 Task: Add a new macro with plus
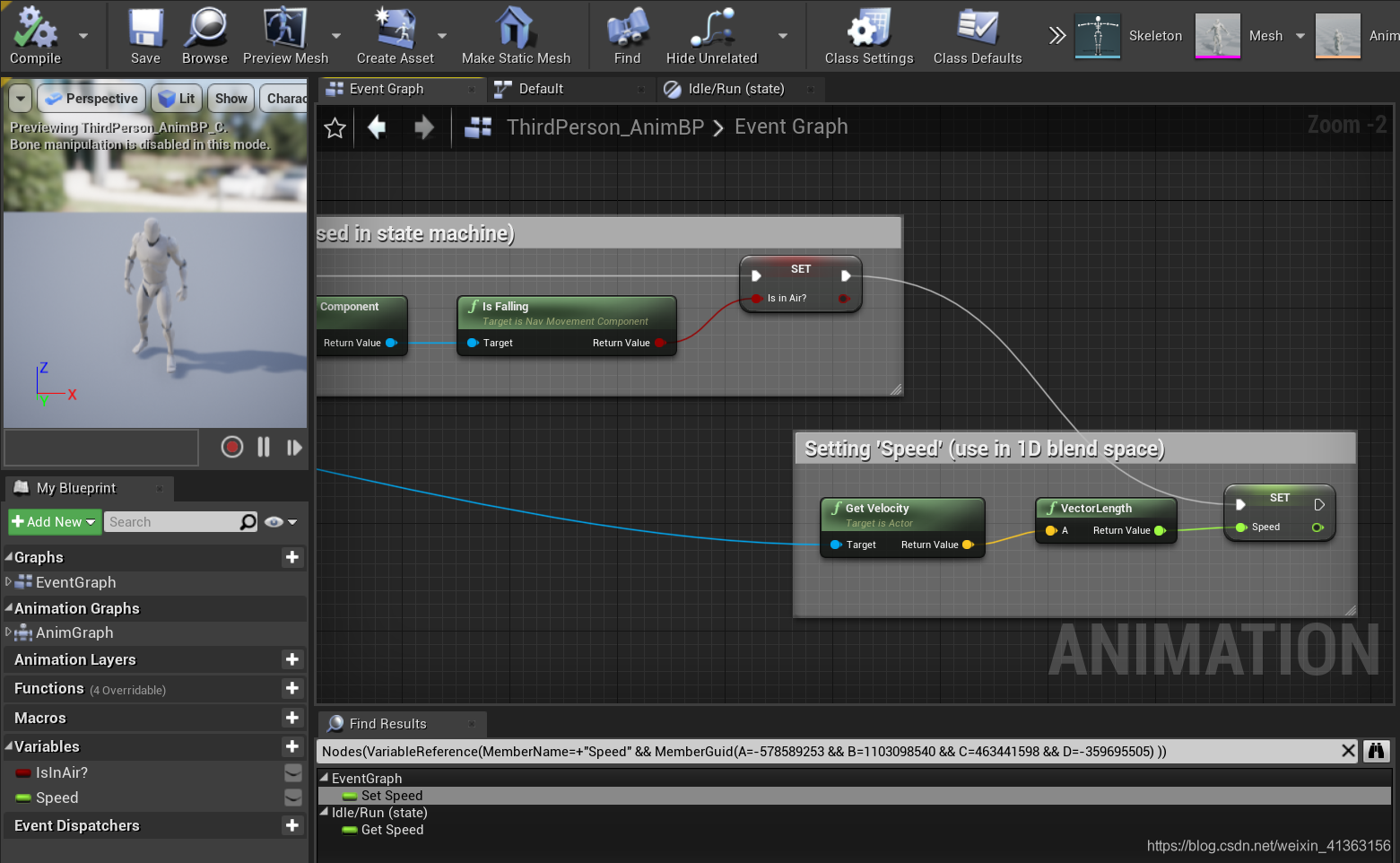click(292, 718)
